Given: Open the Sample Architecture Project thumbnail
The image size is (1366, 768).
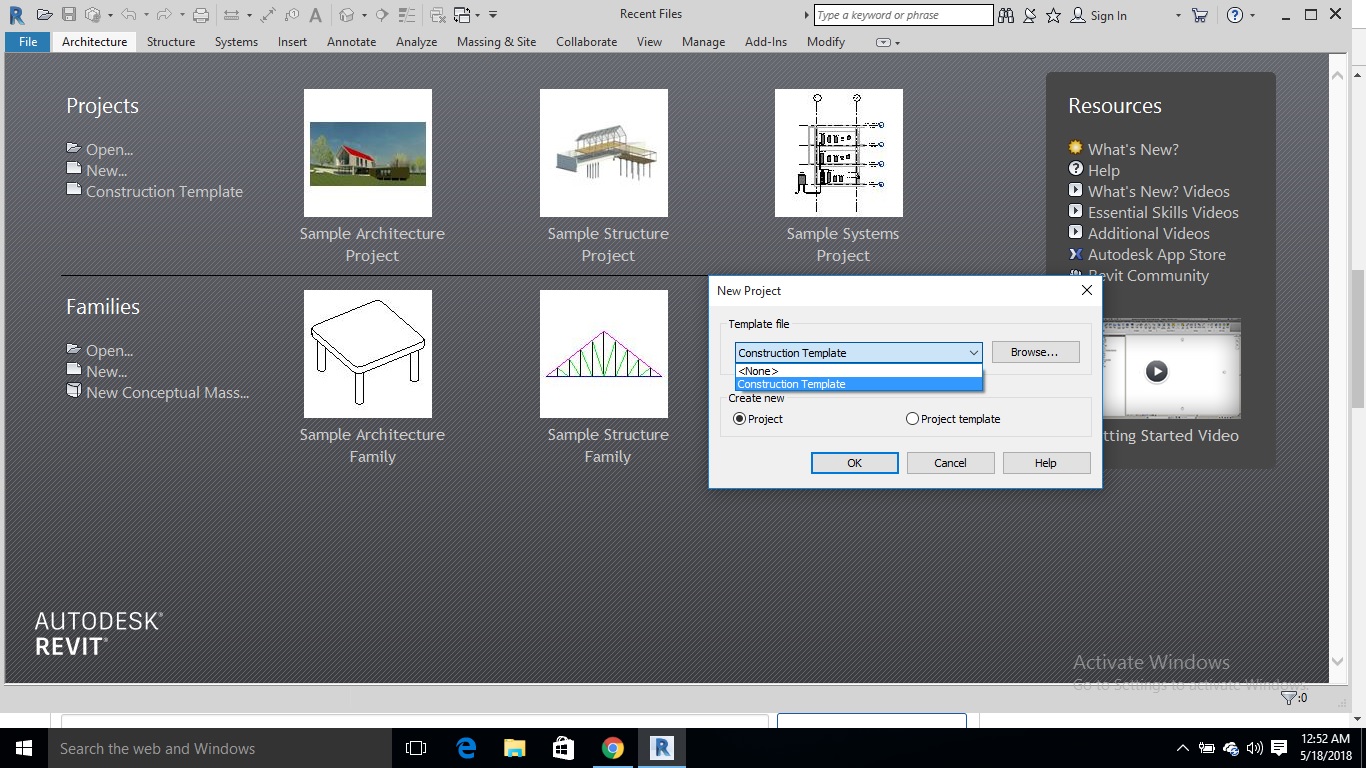Looking at the screenshot, I should [368, 153].
